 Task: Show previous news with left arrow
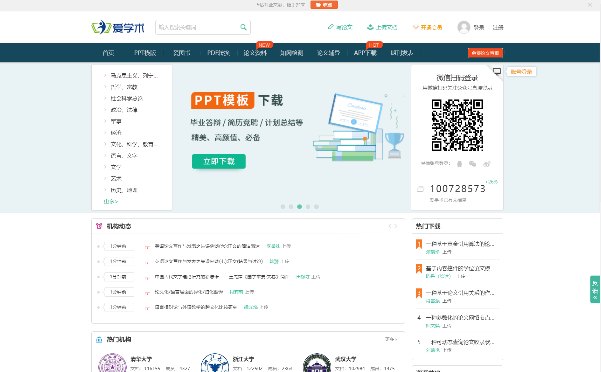(390, 226)
